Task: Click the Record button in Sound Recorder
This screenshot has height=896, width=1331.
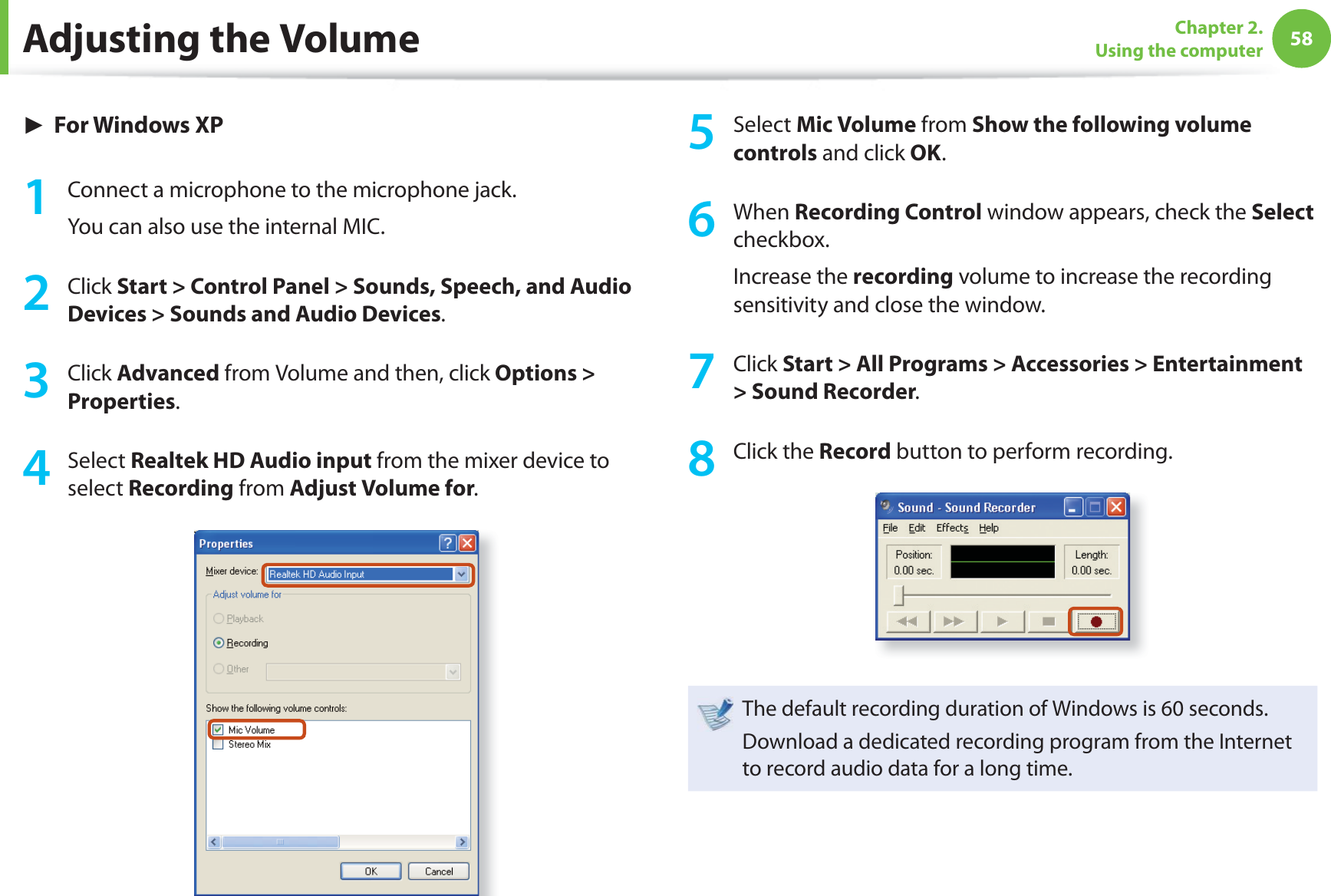Action: tap(1095, 621)
